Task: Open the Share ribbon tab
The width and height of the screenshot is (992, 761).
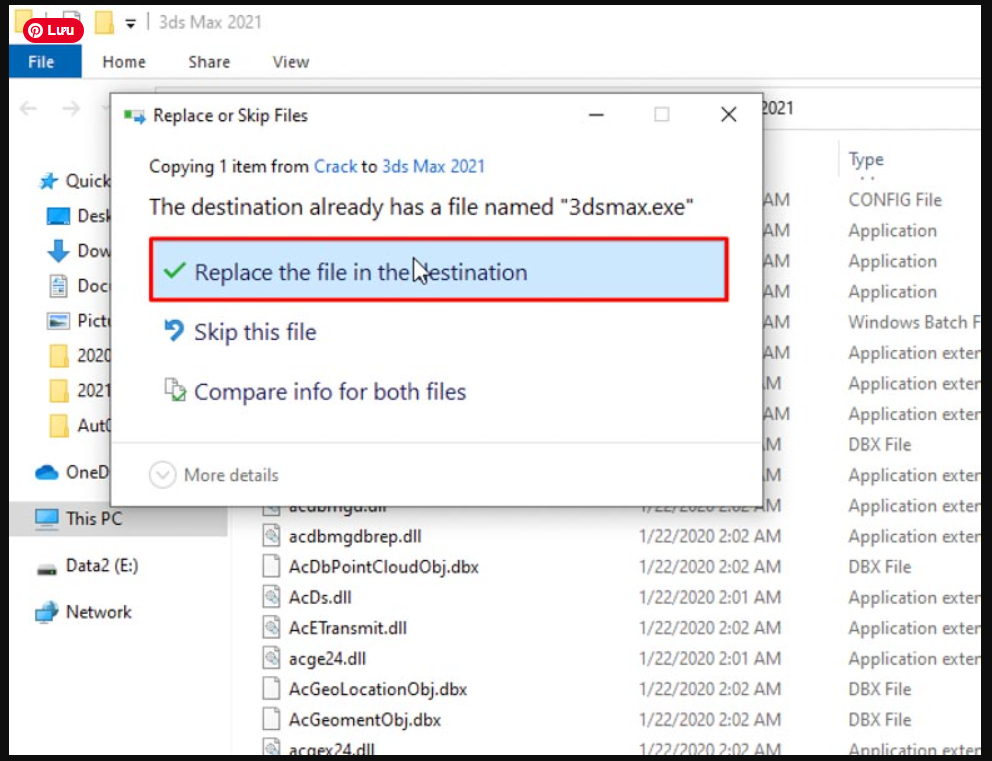Action: click(209, 62)
